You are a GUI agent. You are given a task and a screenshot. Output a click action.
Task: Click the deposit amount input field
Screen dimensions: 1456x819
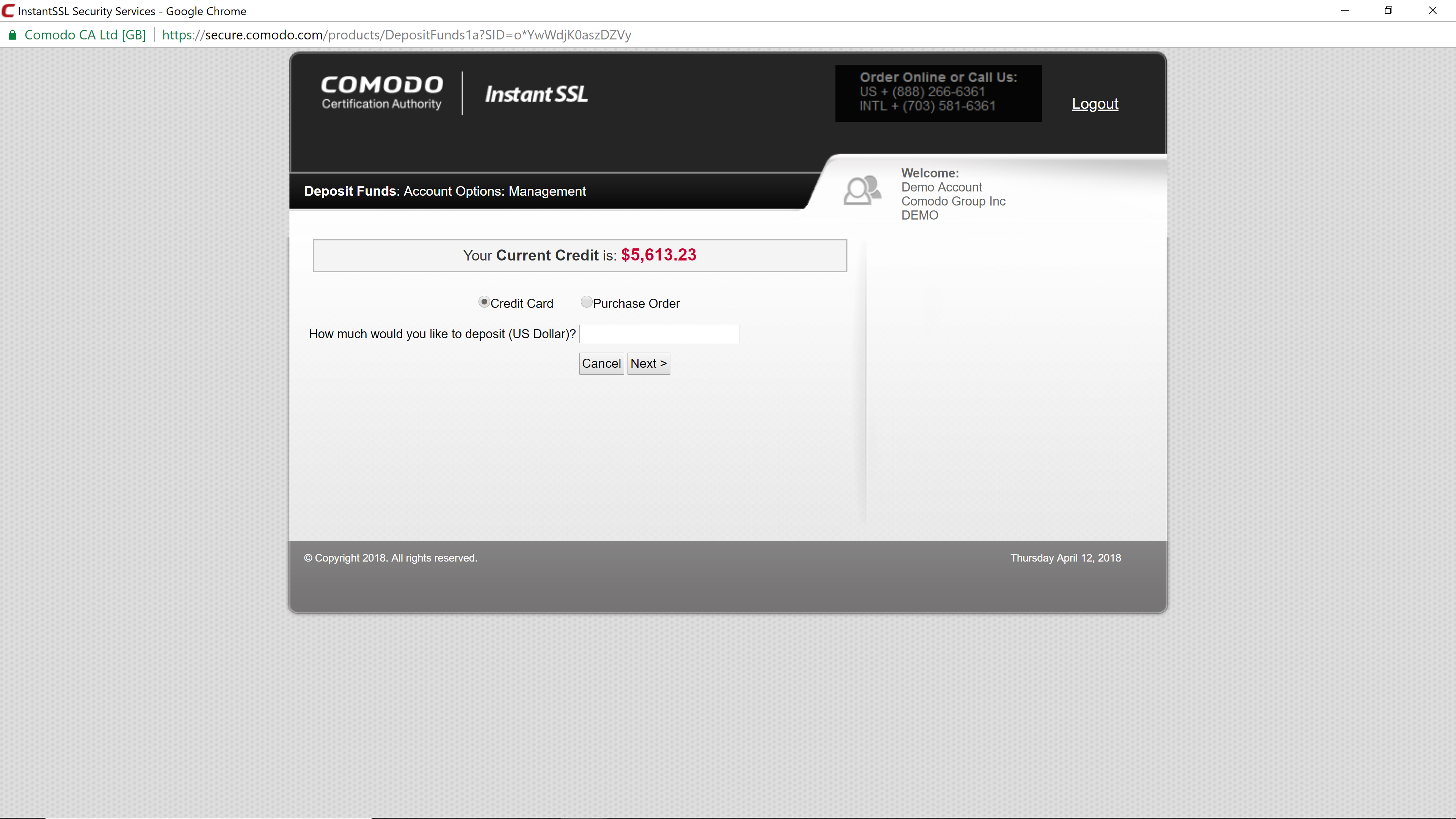[x=659, y=334]
